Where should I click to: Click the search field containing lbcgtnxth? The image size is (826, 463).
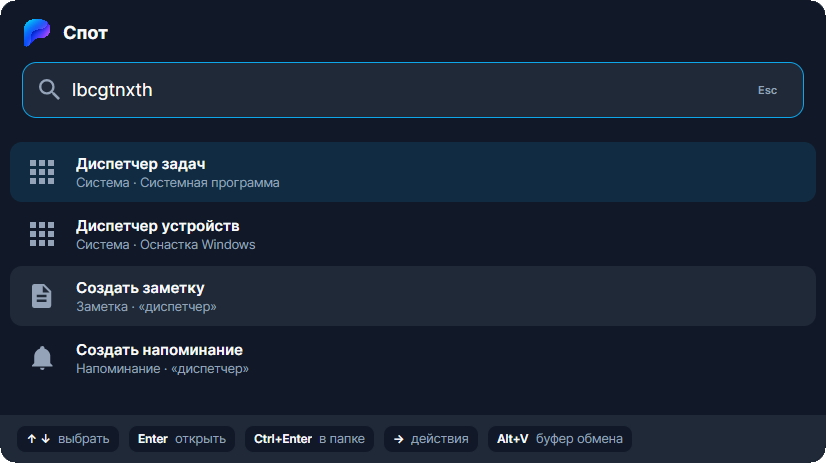413,90
